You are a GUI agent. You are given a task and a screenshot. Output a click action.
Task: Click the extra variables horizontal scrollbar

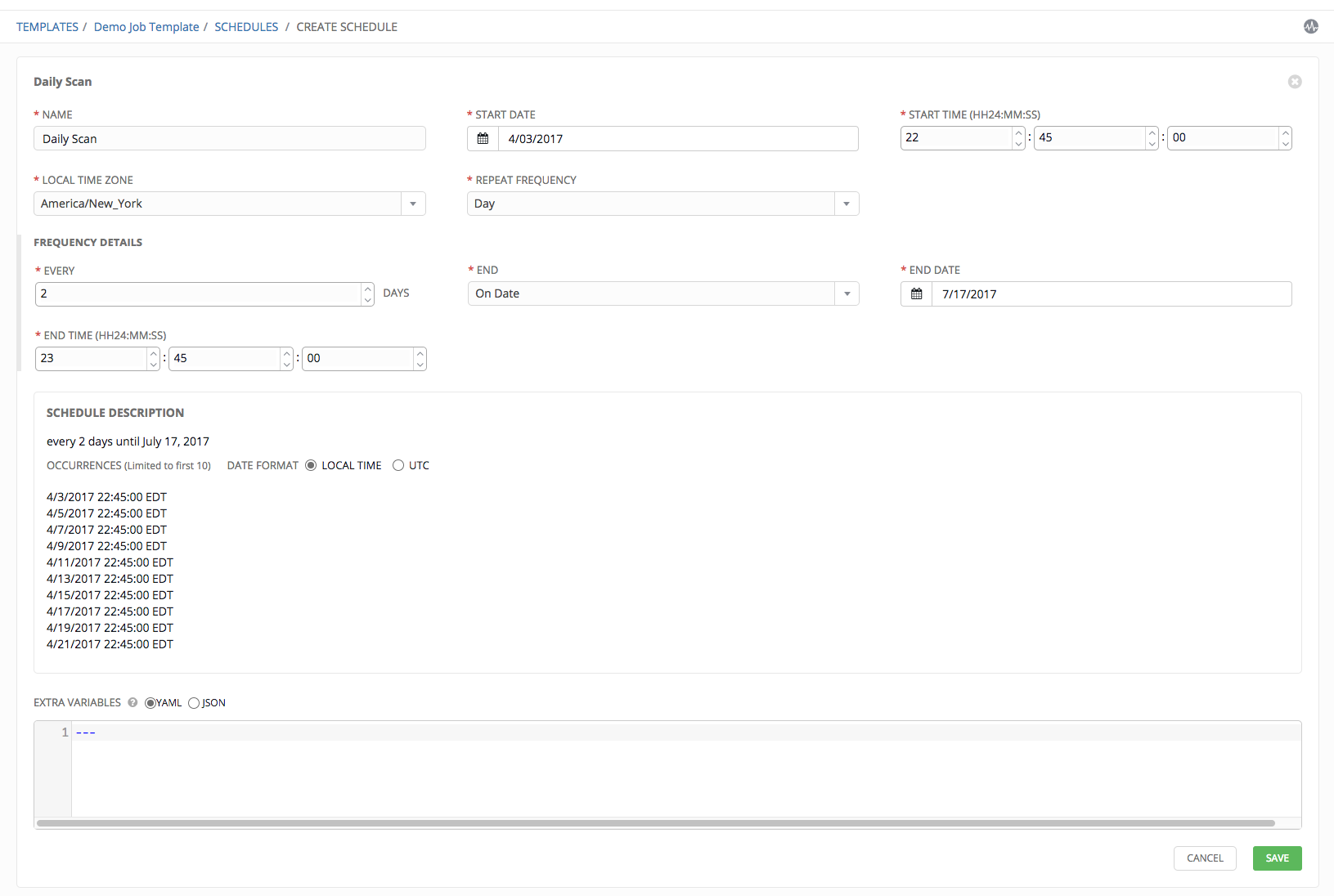point(656,823)
